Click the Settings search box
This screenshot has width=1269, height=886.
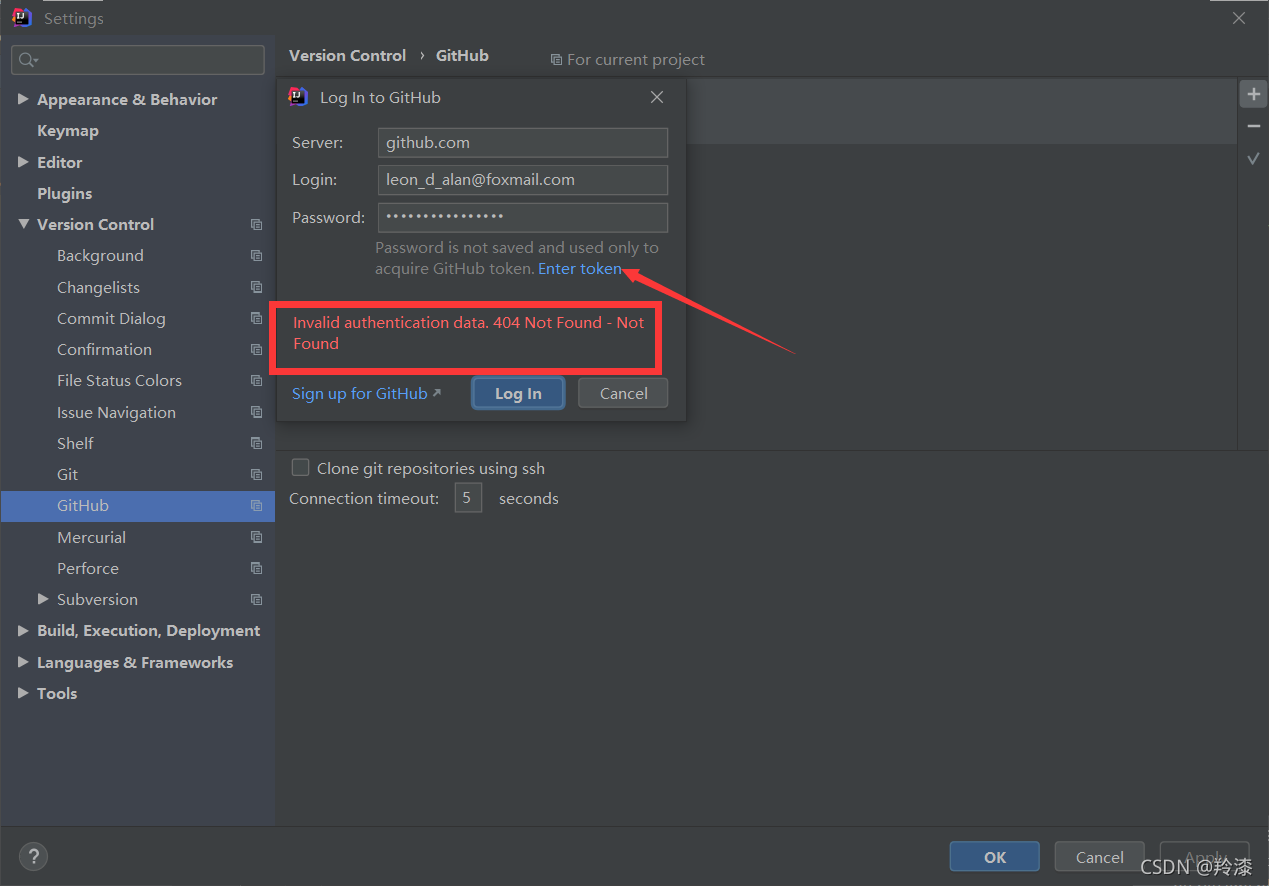click(x=138, y=60)
